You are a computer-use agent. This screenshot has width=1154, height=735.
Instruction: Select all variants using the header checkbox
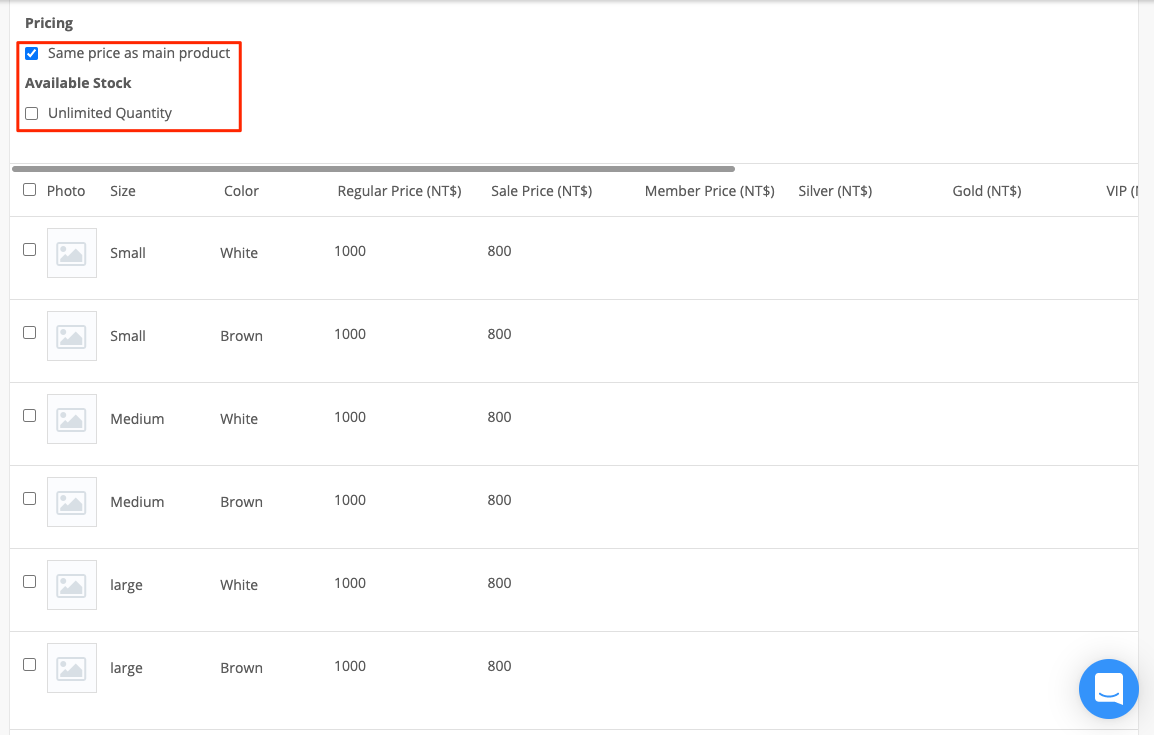[x=29, y=189]
